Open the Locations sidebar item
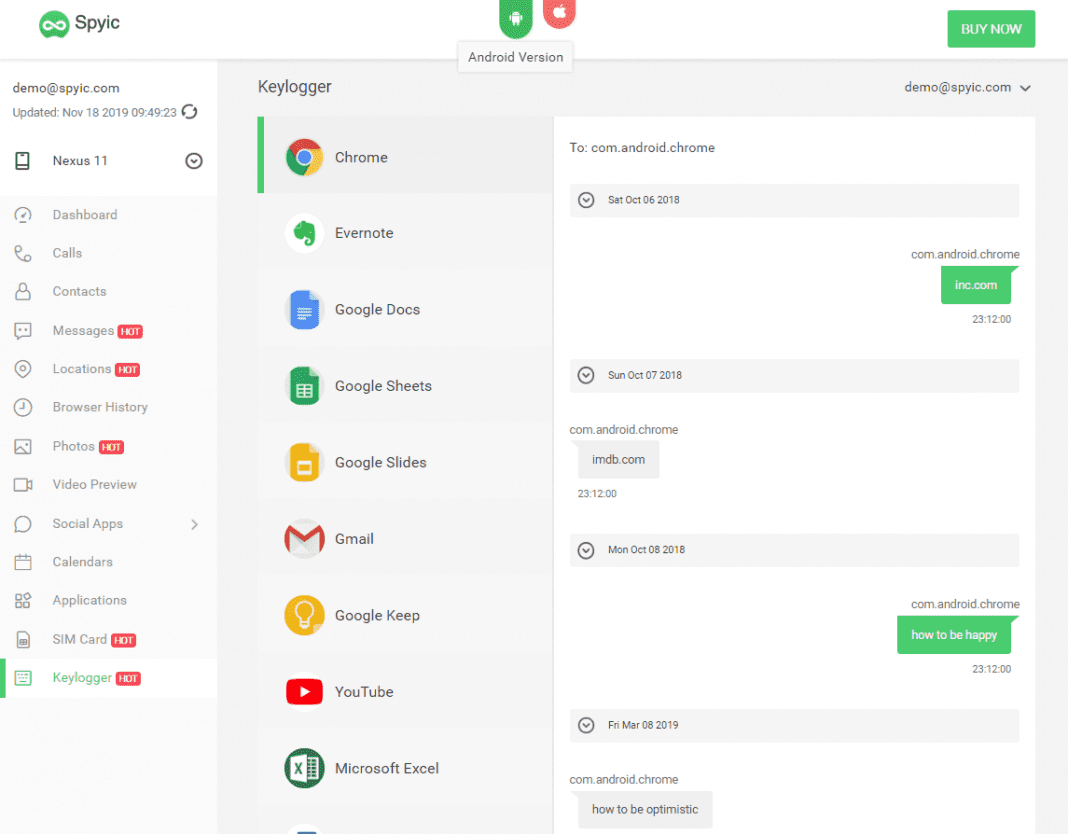This screenshot has width=1068, height=834. tap(81, 369)
